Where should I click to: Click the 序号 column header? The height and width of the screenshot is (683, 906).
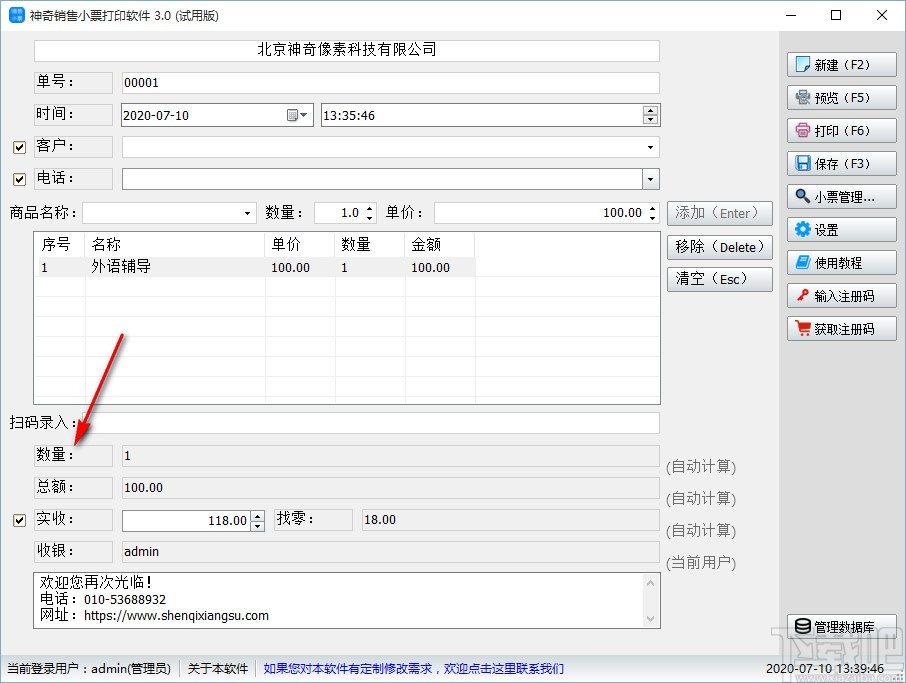60,244
